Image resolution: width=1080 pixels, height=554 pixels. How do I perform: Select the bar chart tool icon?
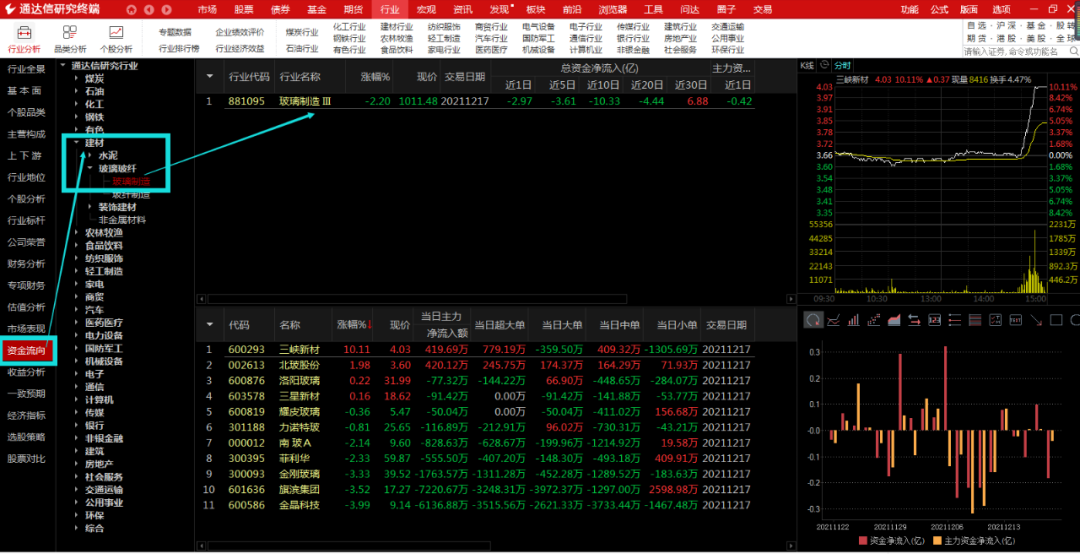click(x=853, y=320)
